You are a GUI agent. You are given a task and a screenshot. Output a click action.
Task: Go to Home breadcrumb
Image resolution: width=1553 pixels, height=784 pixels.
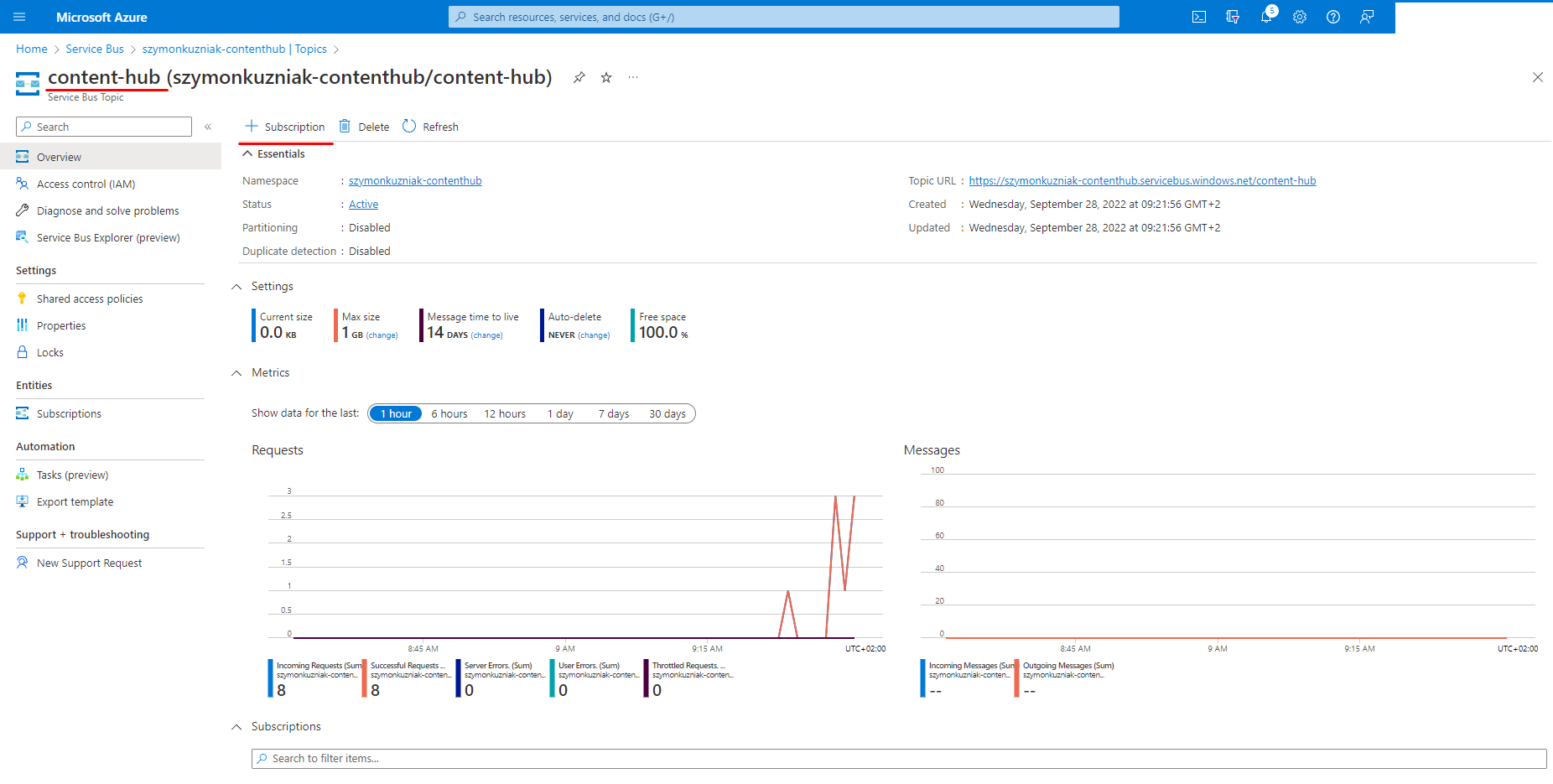[32, 49]
